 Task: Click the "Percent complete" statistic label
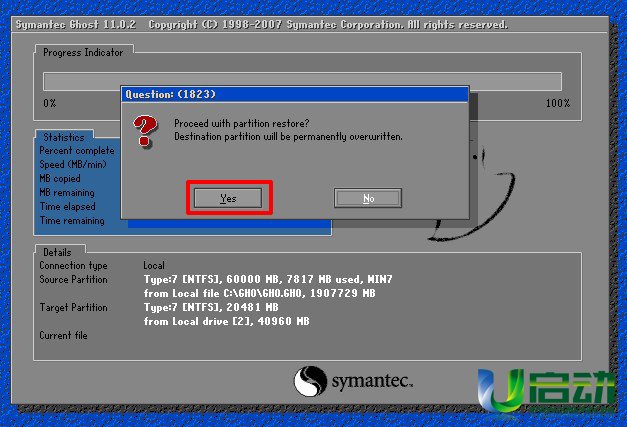[77, 151]
